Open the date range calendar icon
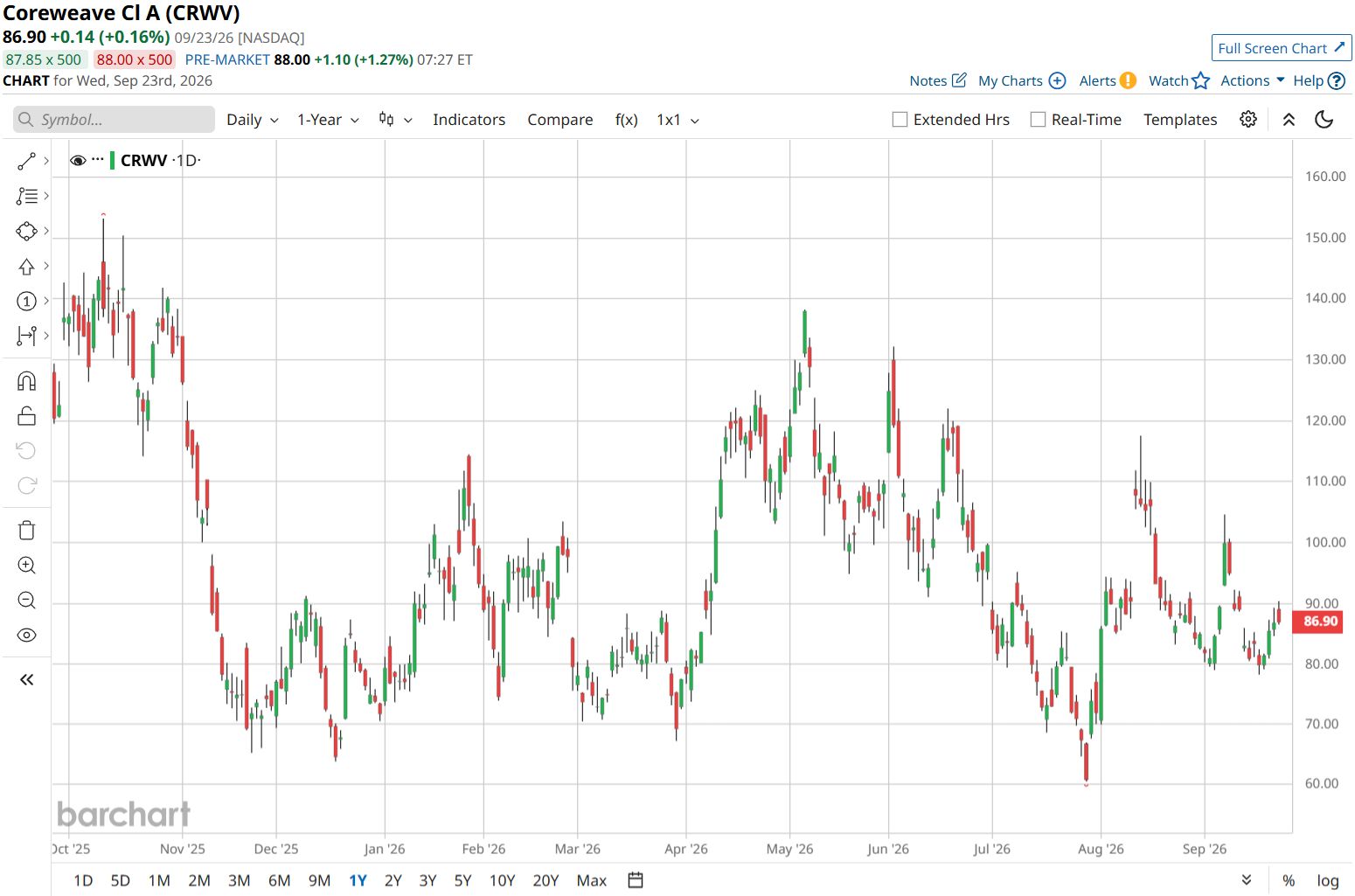 (x=636, y=880)
